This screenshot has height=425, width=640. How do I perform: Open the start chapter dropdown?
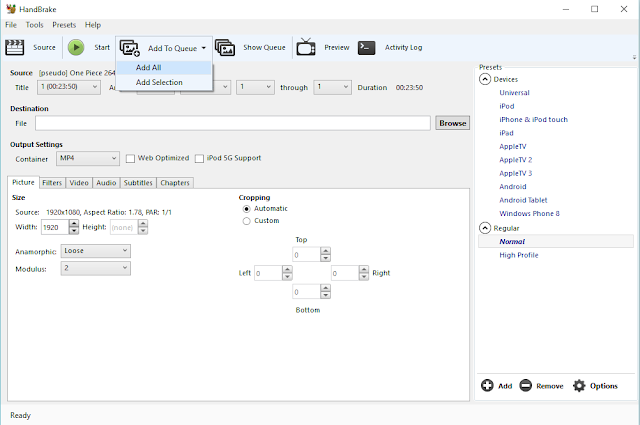tap(255, 87)
